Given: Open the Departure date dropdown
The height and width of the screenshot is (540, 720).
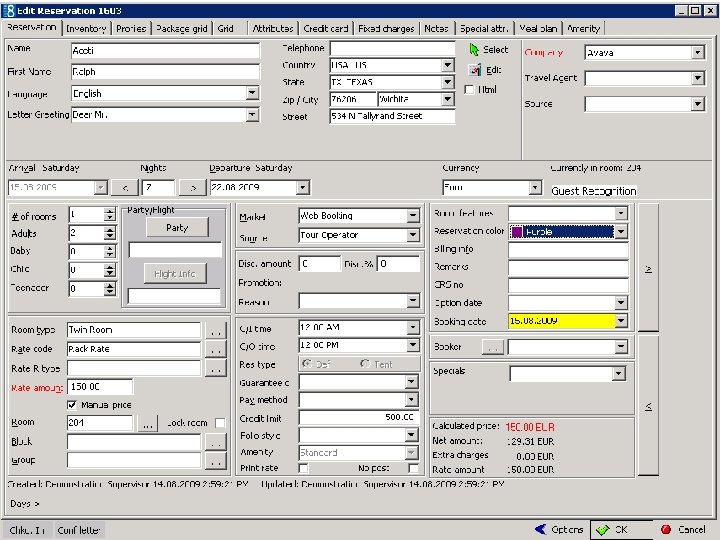Looking at the screenshot, I should click(x=302, y=187).
